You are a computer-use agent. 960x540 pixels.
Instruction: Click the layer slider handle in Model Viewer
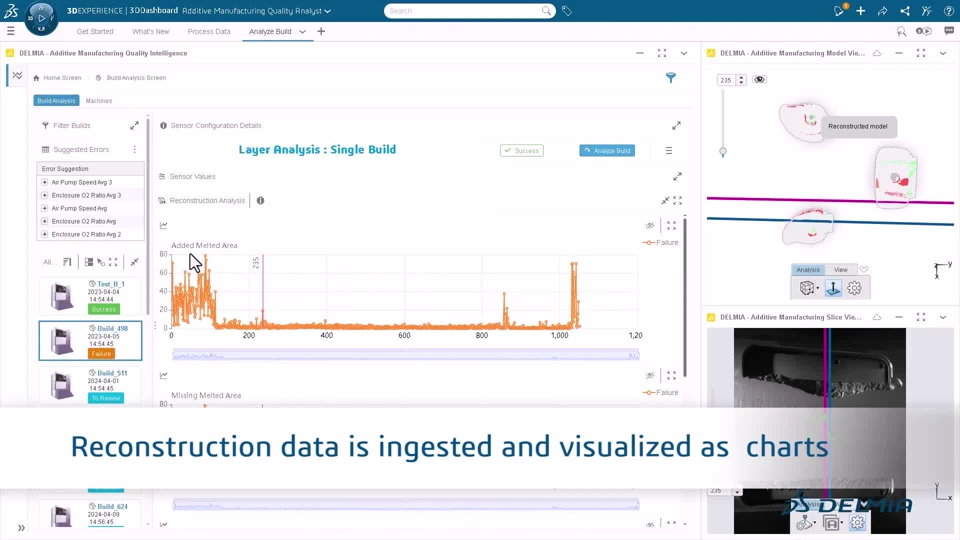coord(723,151)
